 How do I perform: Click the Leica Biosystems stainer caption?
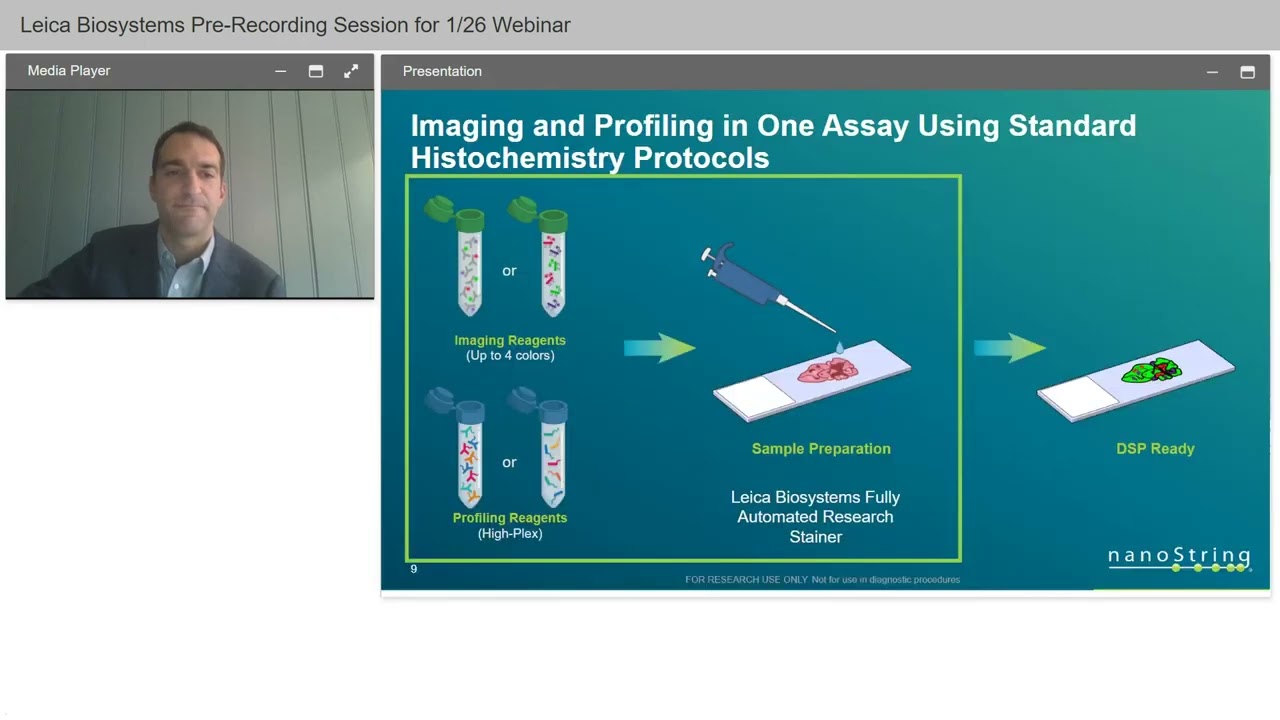coord(816,517)
